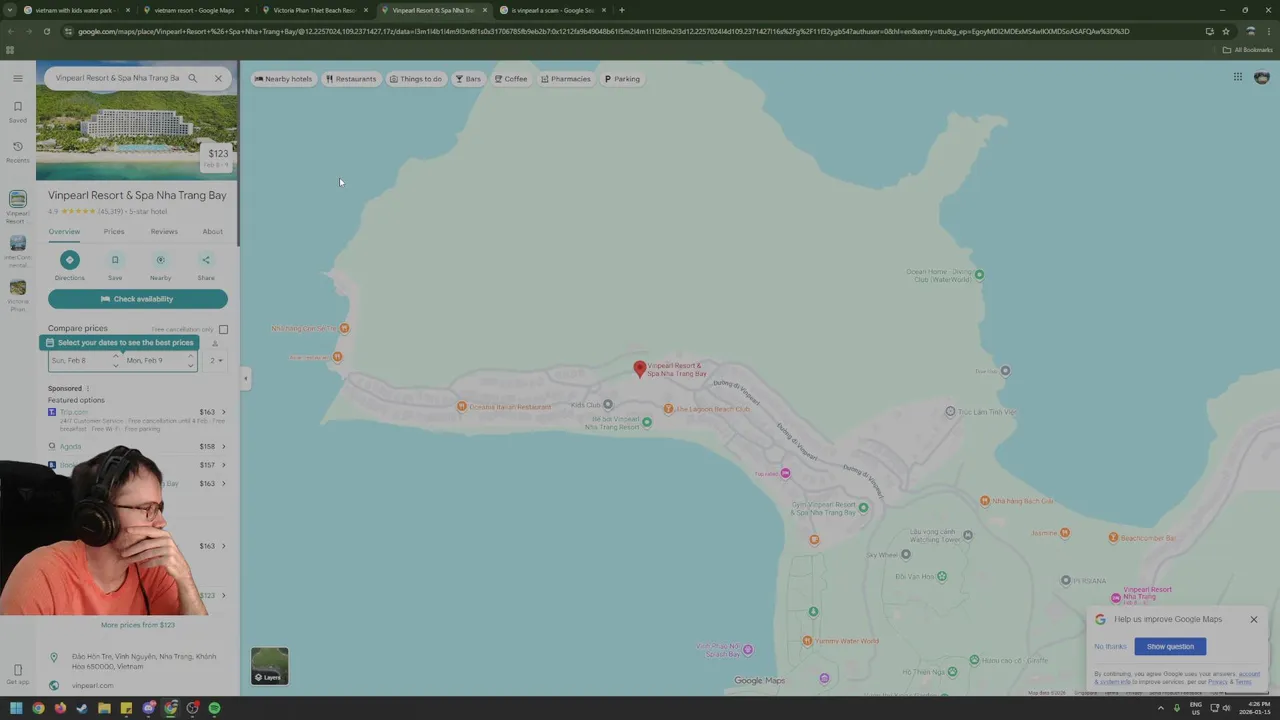Switch to 'Victoria Phan Thiet Beach Resort' browser tab
The width and height of the screenshot is (1280, 720).
pyautogui.click(x=315, y=10)
